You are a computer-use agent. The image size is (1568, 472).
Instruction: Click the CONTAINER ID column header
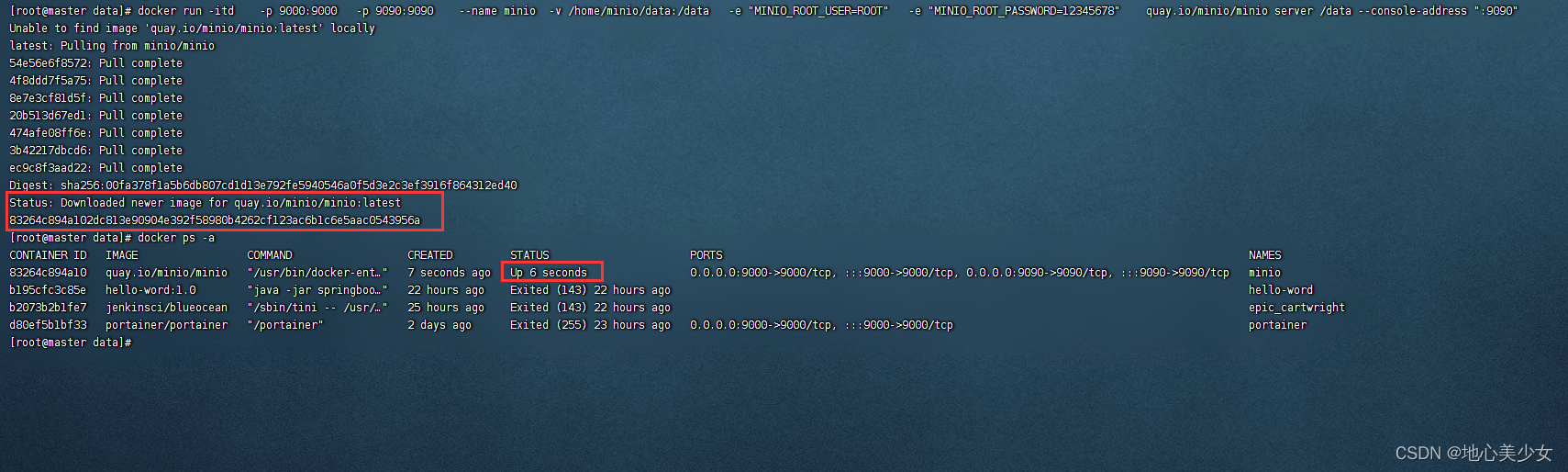[x=48, y=255]
